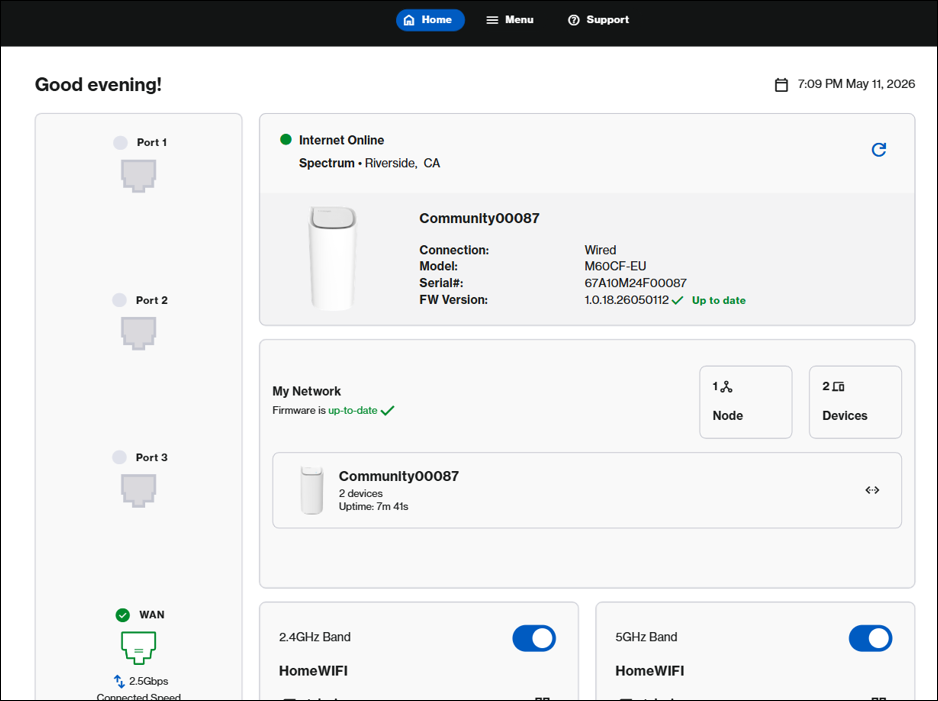Select the Port 1 ethernet jack icon
938x701 pixels.
[139, 176]
